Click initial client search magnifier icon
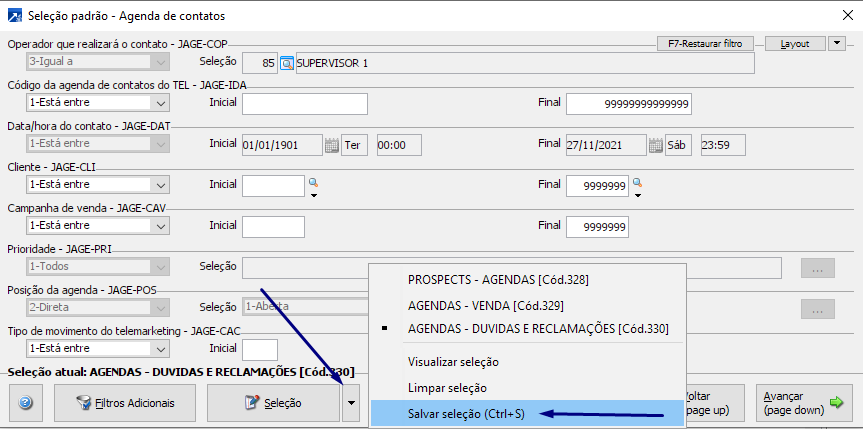 [313, 182]
